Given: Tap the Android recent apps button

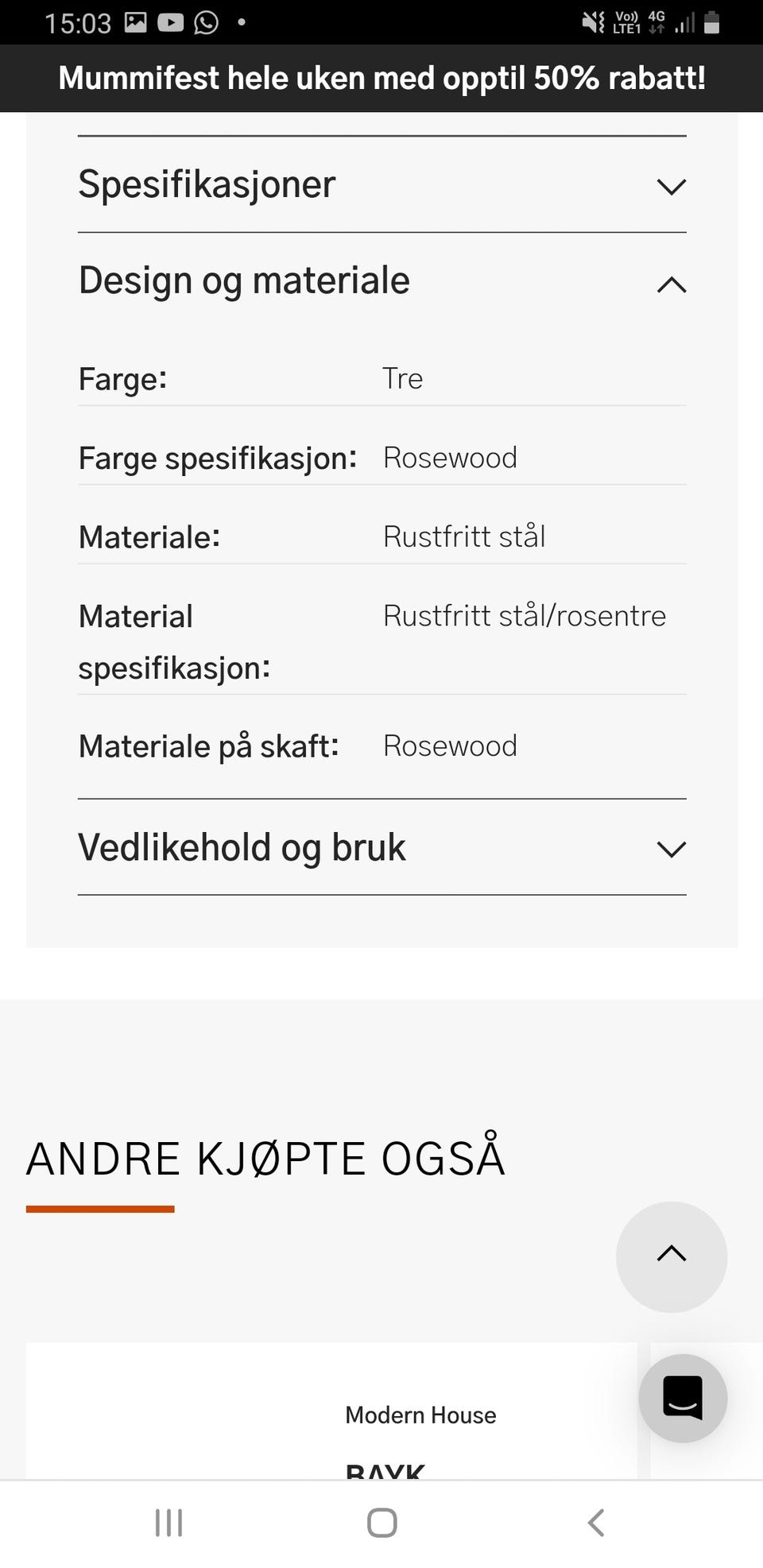Looking at the screenshot, I should pos(168,1523).
